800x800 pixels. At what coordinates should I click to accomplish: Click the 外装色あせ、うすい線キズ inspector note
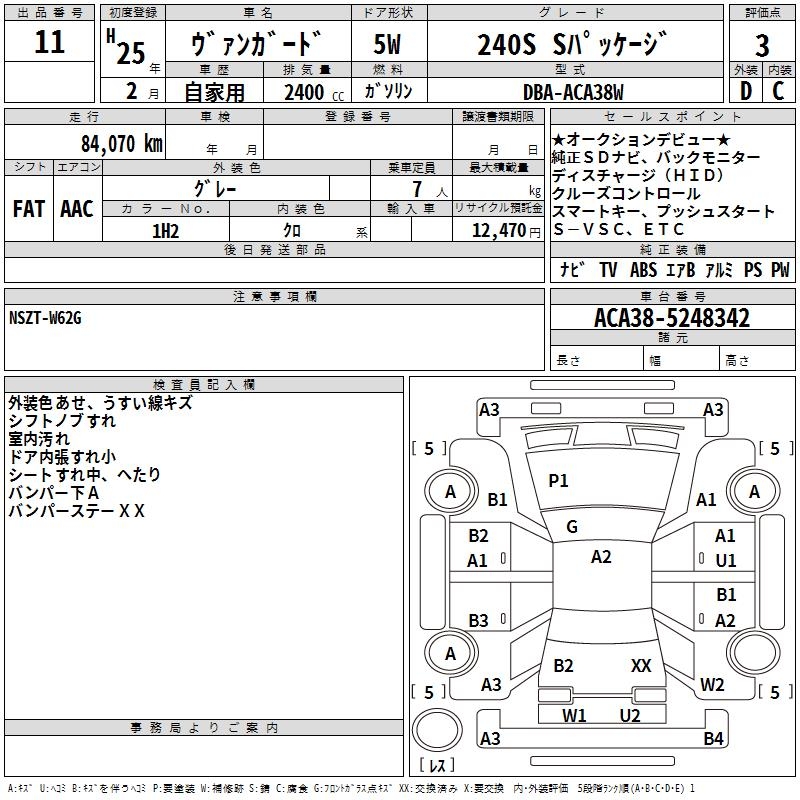click(x=101, y=403)
